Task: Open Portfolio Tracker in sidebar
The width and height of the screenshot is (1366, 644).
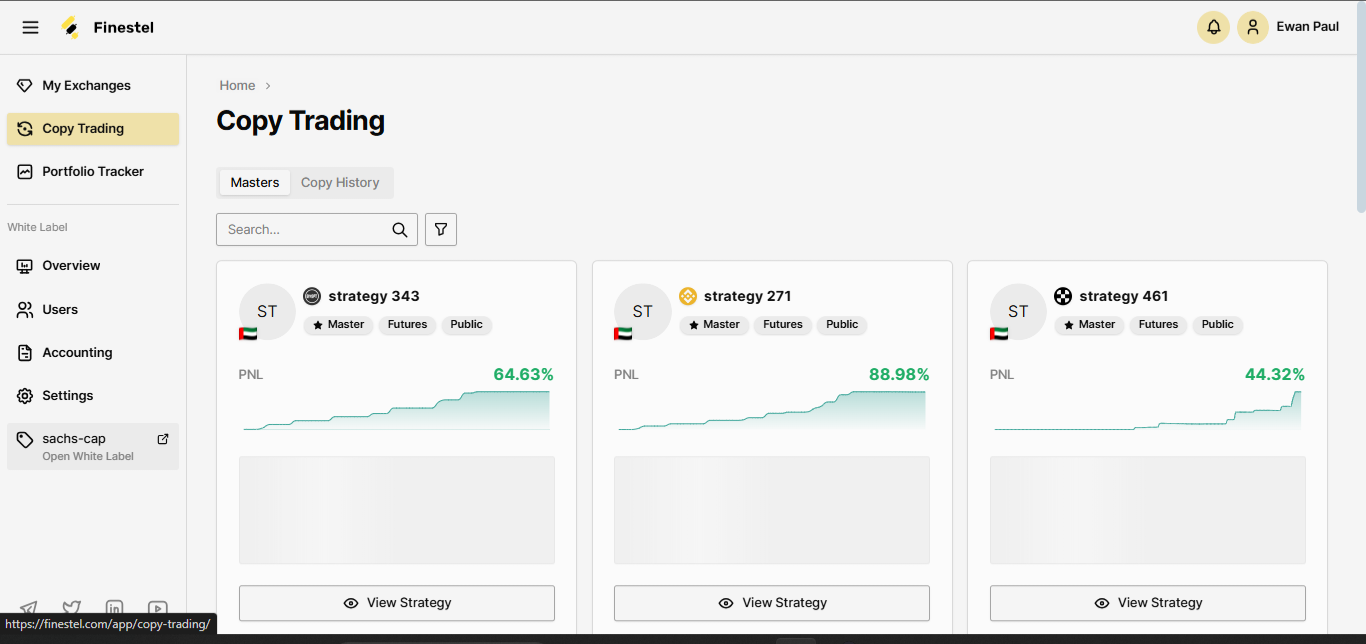Action: click(x=93, y=172)
